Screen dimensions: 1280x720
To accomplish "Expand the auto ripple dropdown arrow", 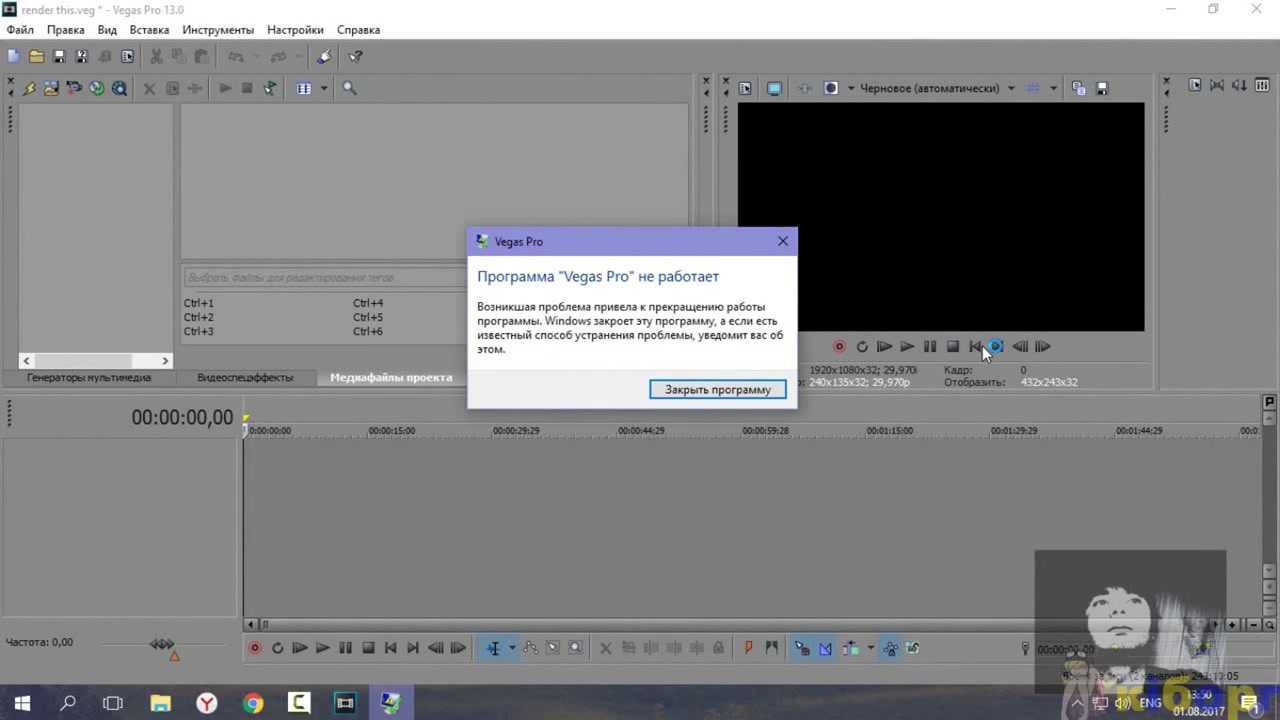I will [x=870, y=648].
